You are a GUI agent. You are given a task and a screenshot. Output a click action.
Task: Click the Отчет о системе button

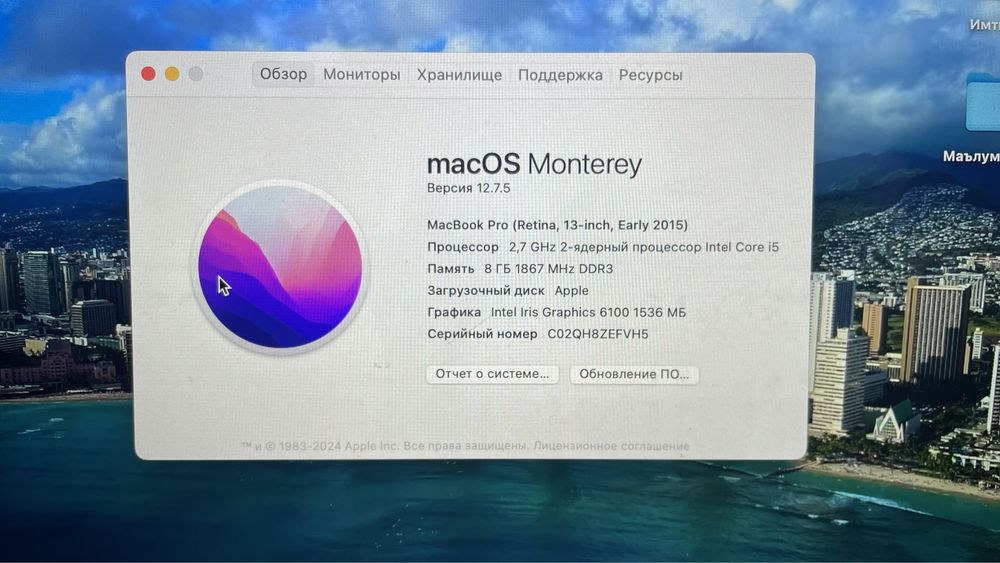pos(492,374)
